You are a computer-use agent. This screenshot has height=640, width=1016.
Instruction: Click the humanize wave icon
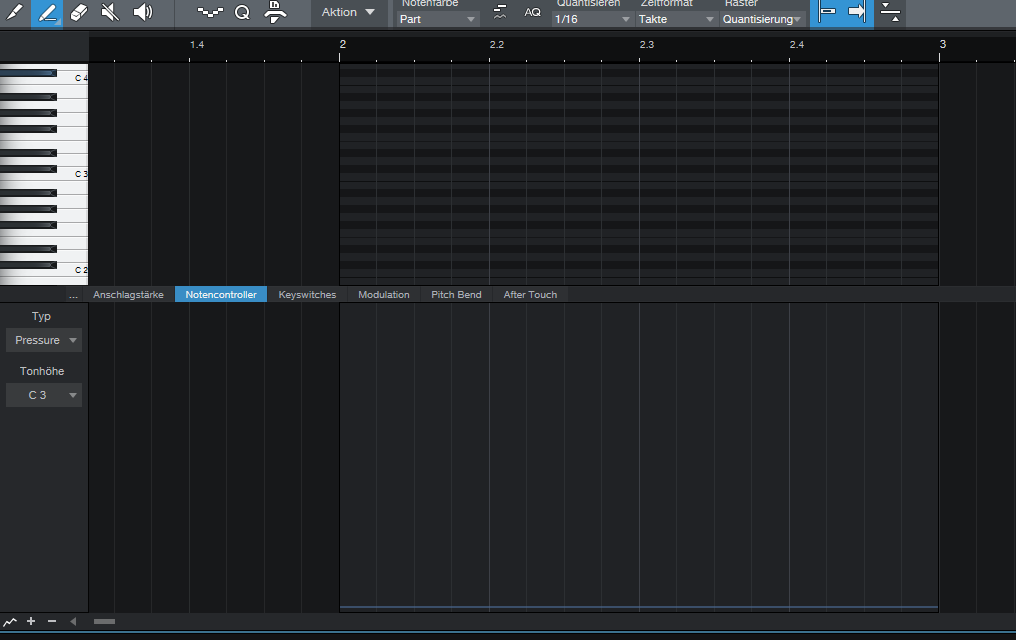pos(500,13)
